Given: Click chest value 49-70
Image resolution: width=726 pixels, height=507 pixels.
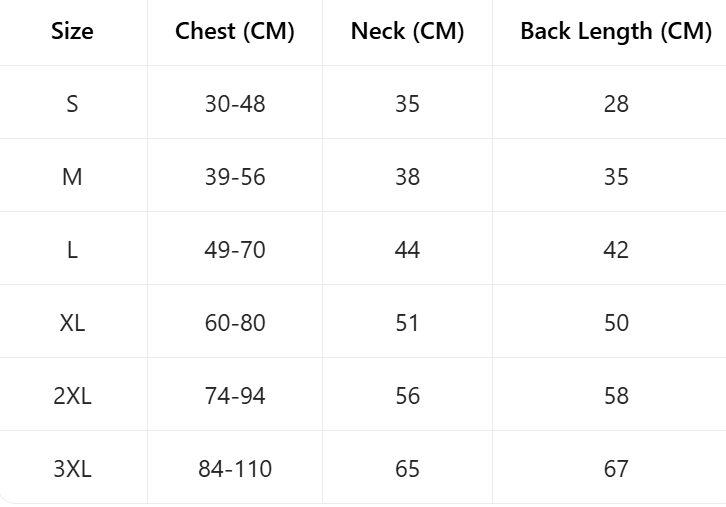Looking at the screenshot, I should pos(235,250).
